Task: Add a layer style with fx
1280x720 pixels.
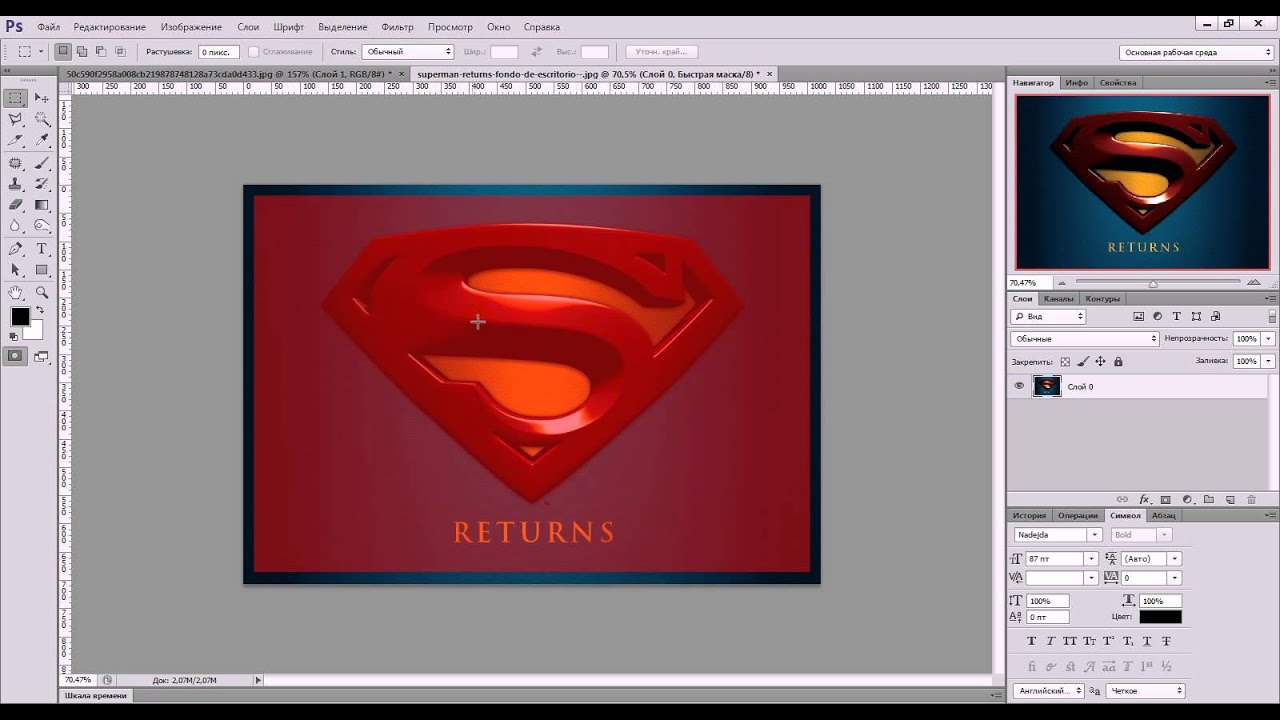Action: [1144, 499]
